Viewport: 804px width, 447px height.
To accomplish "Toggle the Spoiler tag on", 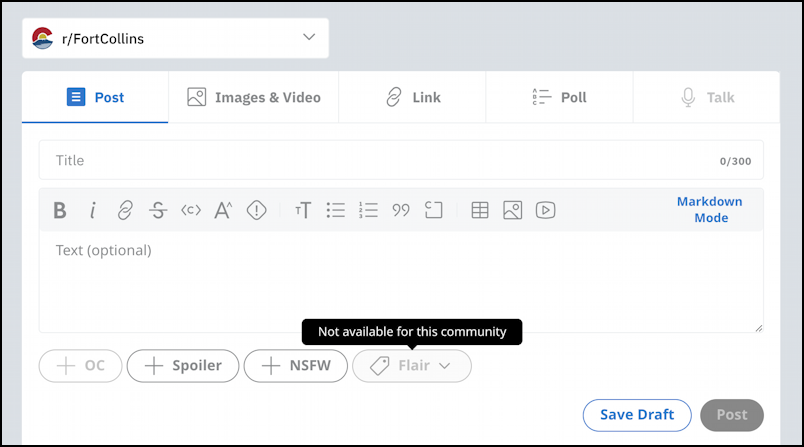I will click(x=183, y=366).
